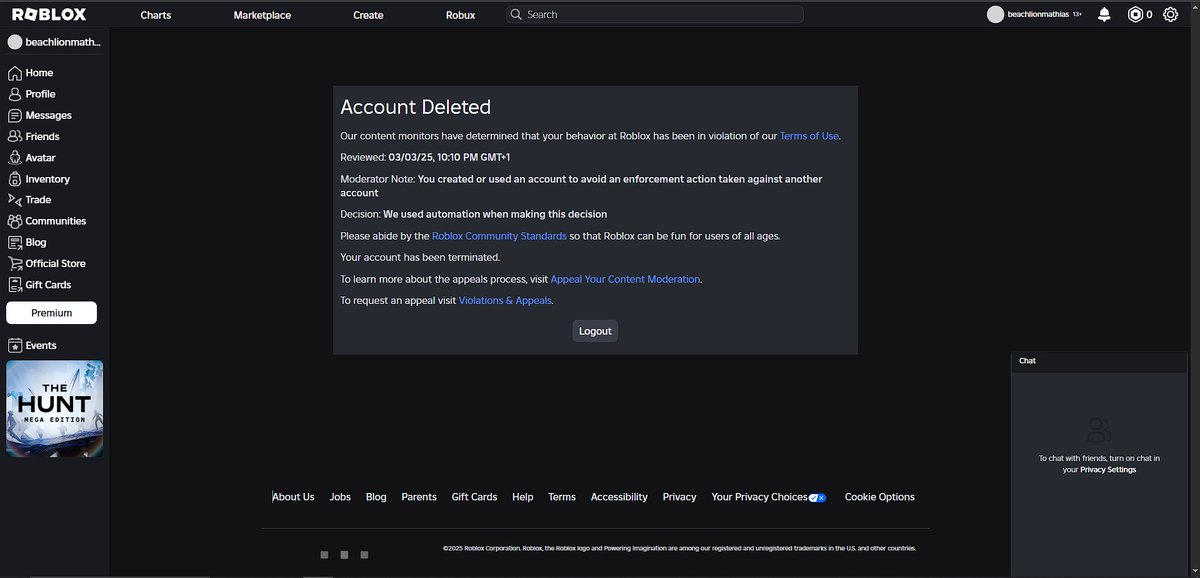
Task: Click the icon beside Messages
Action: (15, 115)
